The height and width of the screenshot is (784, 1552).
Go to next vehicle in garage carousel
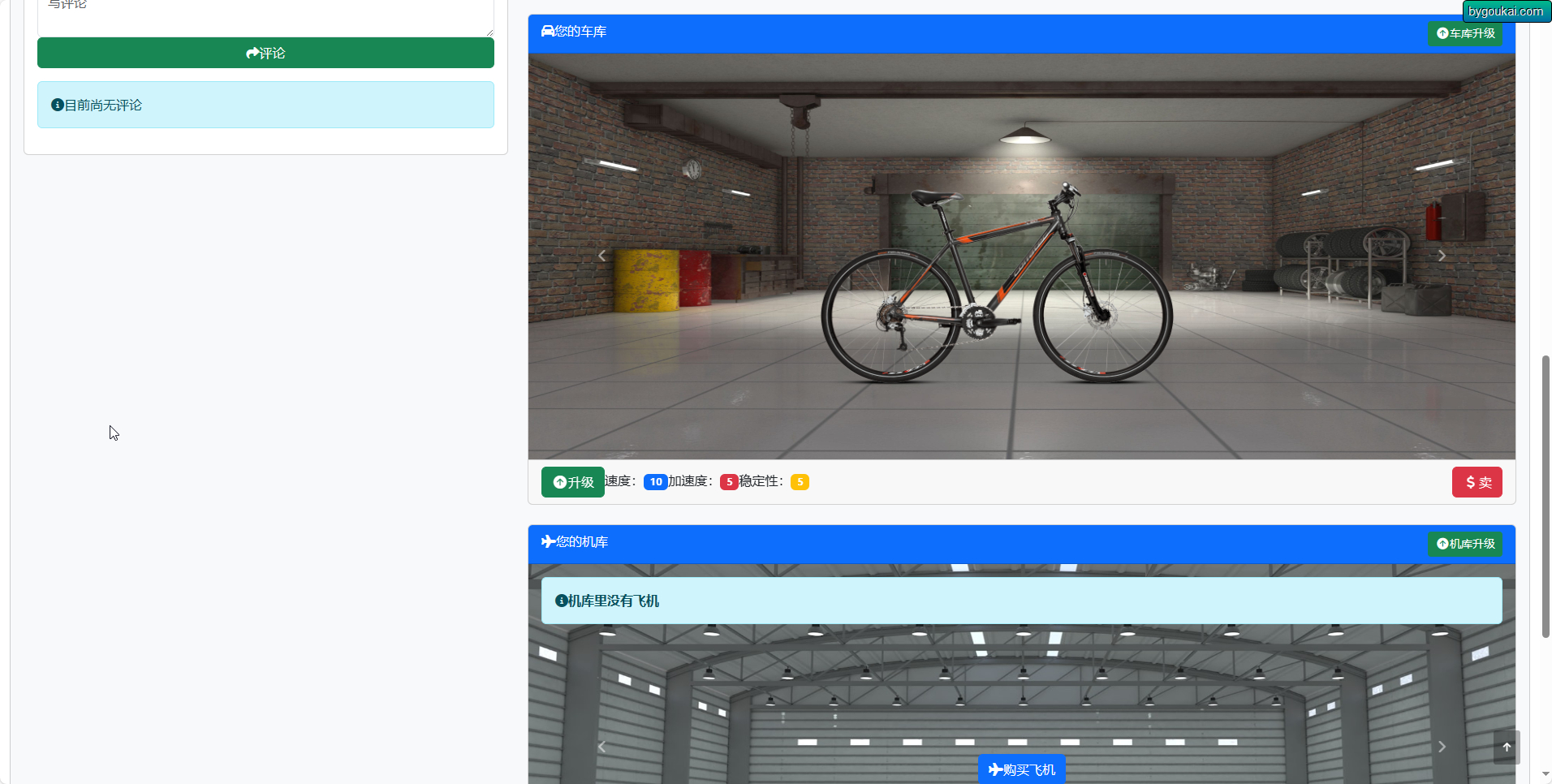(1442, 256)
